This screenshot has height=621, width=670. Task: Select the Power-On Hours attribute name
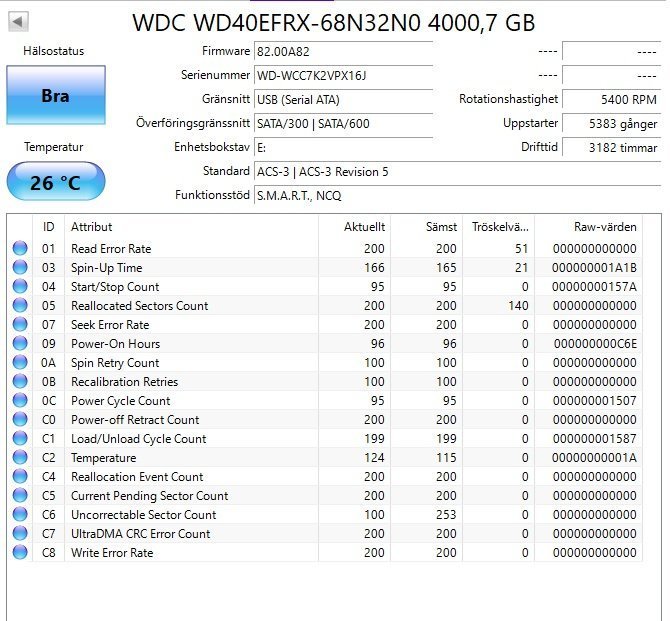pyautogui.click(x=115, y=344)
